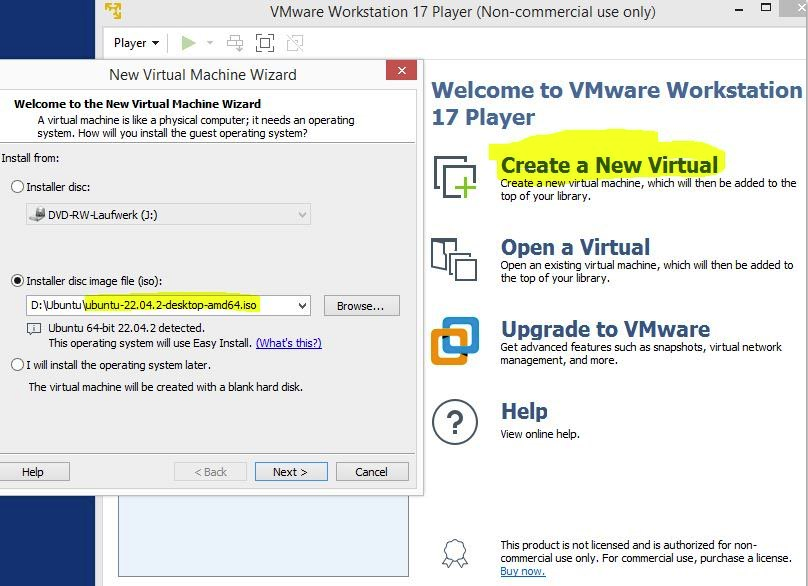808x586 pixels.
Task: Click the info icon beside Ubuntu detected
Action: (33, 328)
